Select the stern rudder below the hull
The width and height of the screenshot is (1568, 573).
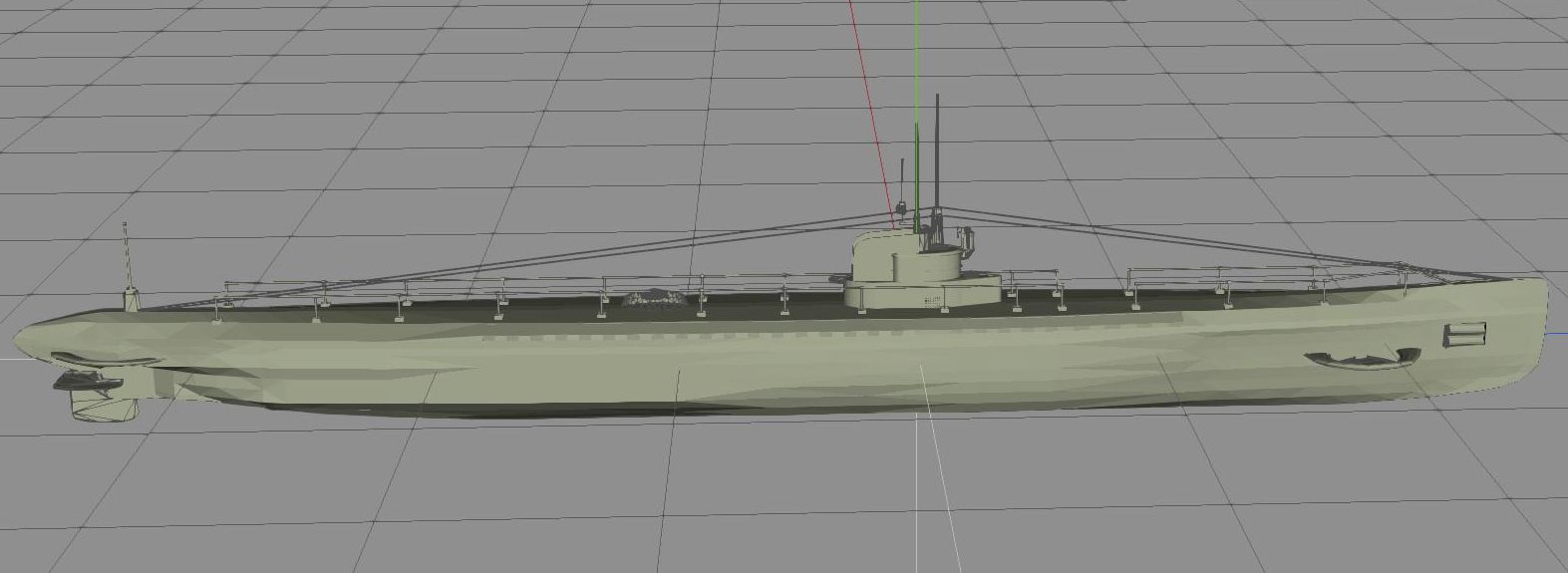coord(103,408)
